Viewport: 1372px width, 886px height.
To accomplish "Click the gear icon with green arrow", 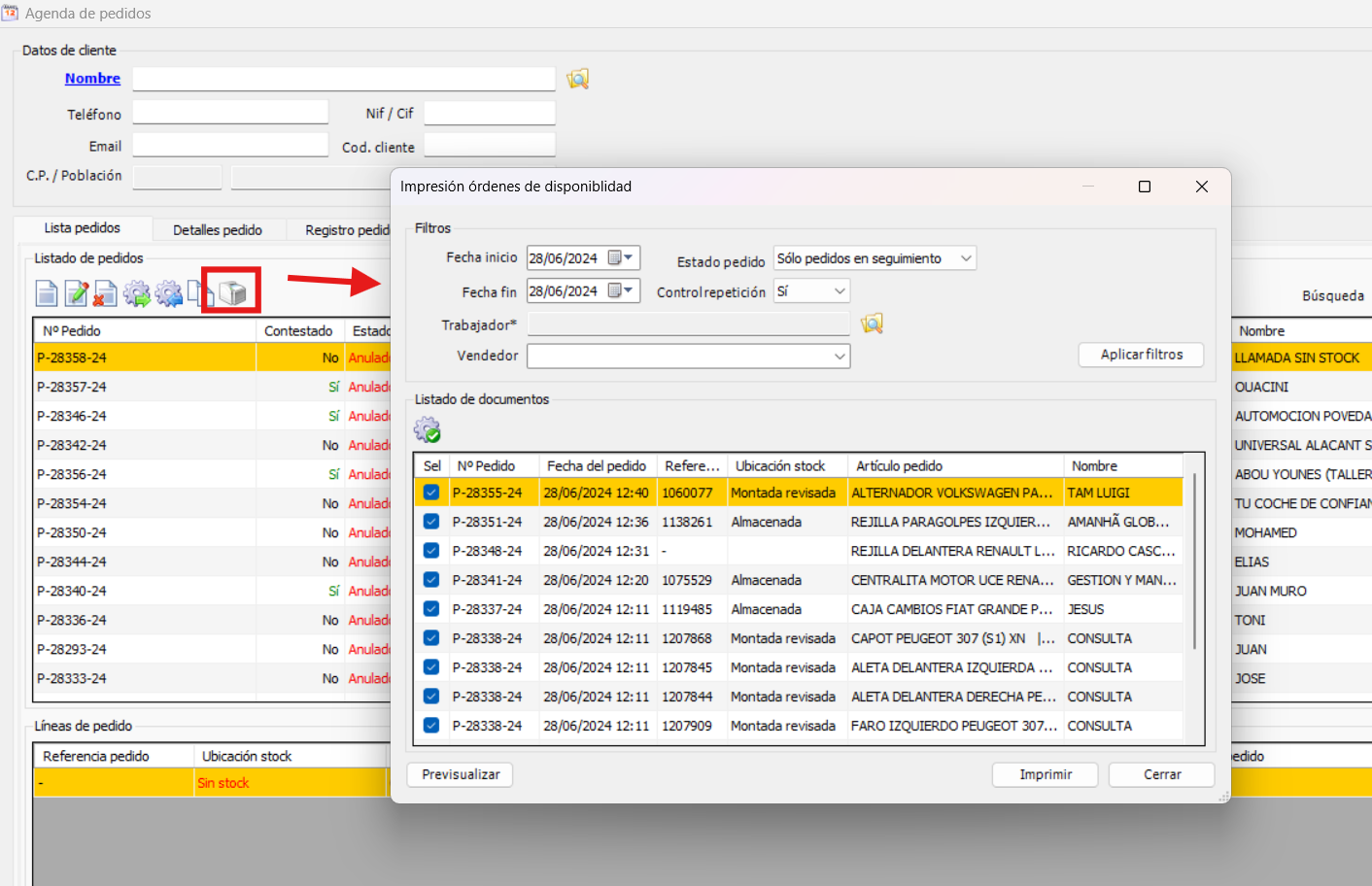I will pyautogui.click(x=137, y=292).
